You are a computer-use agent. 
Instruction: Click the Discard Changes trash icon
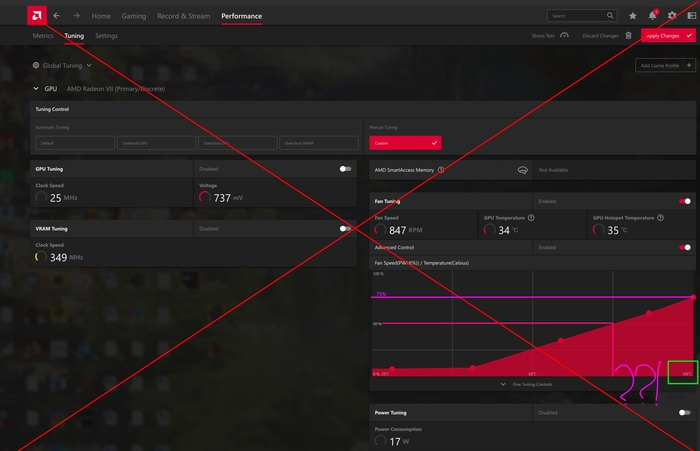[629, 35]
